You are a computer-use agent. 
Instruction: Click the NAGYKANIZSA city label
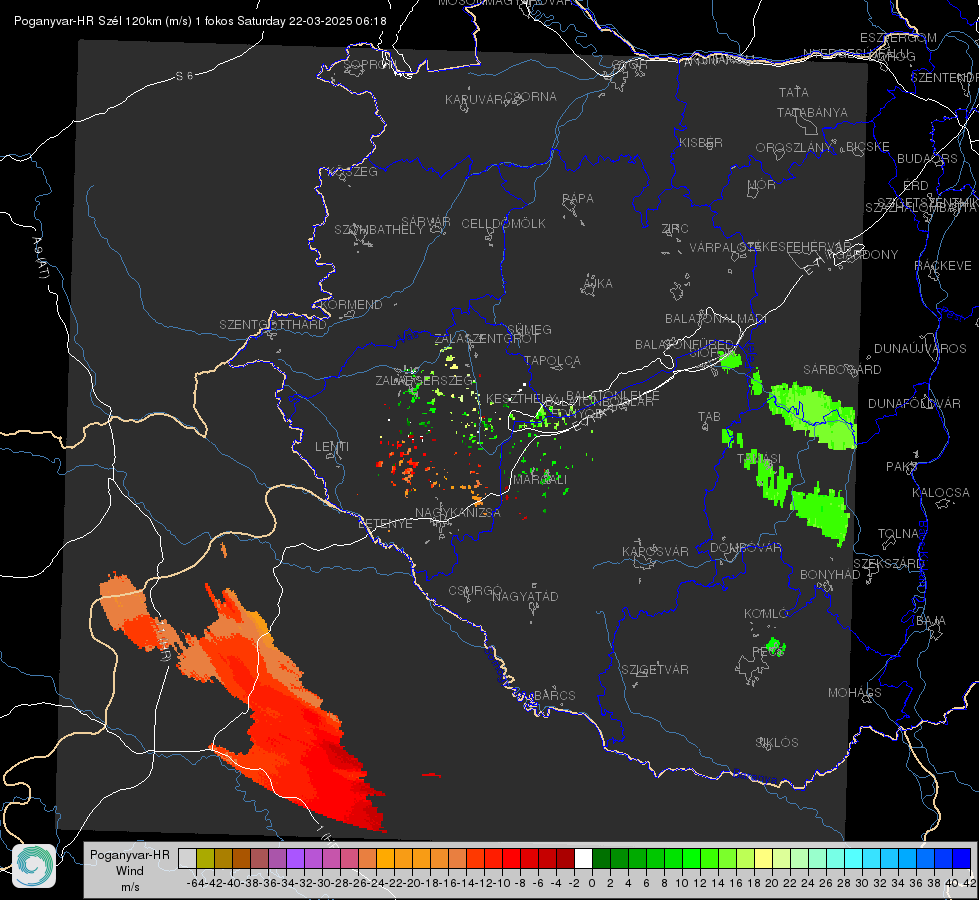(x=458, y=512)
